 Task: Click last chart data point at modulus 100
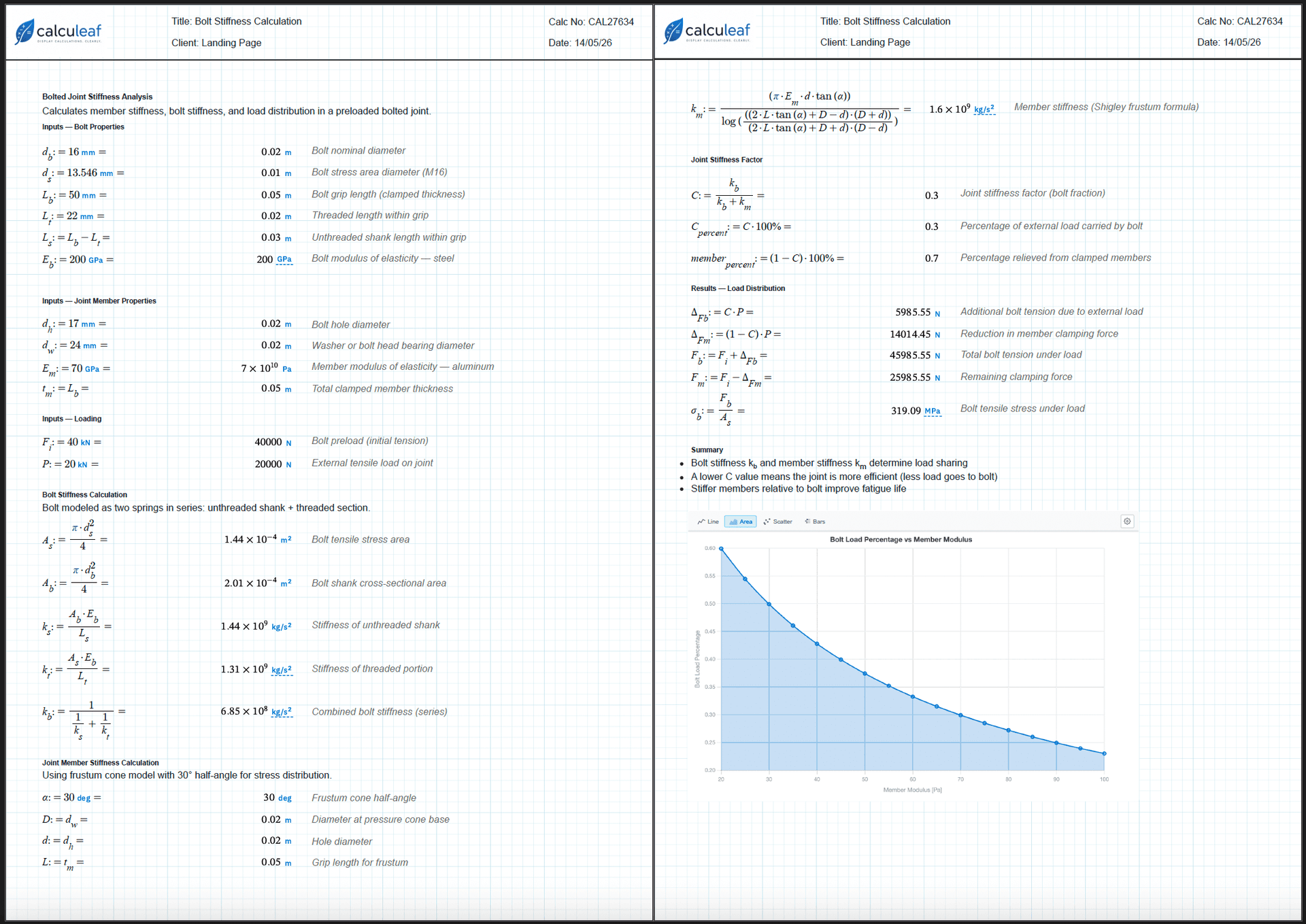1104,753
